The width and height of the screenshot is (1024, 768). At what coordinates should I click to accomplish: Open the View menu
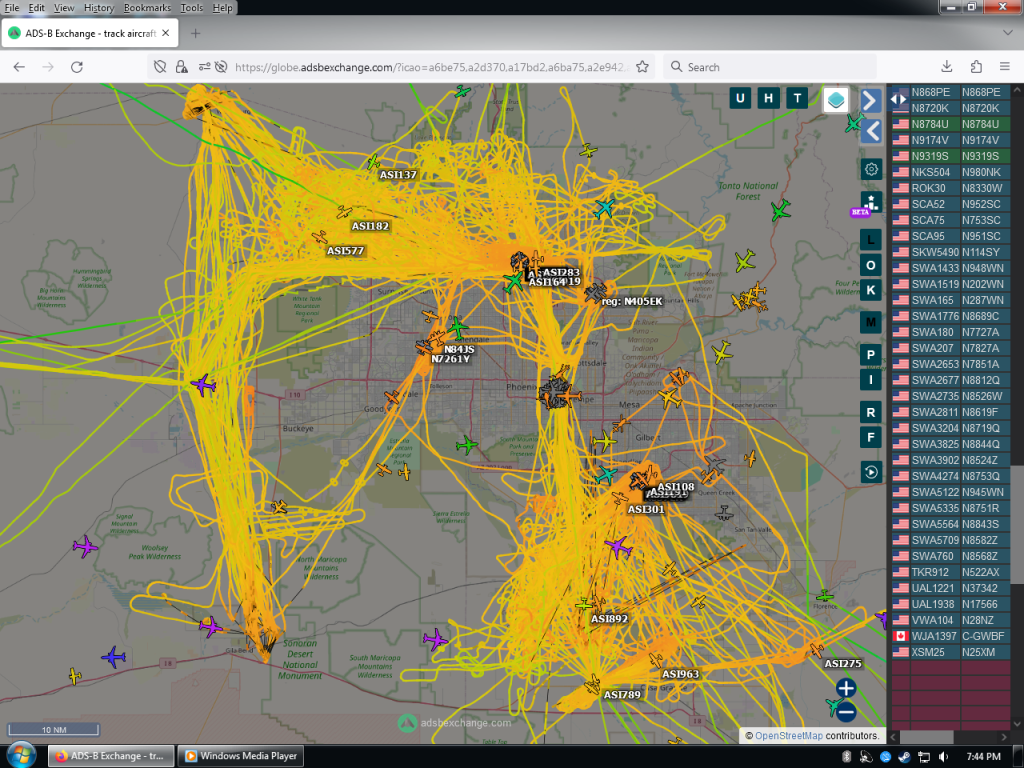click(64, 8)
